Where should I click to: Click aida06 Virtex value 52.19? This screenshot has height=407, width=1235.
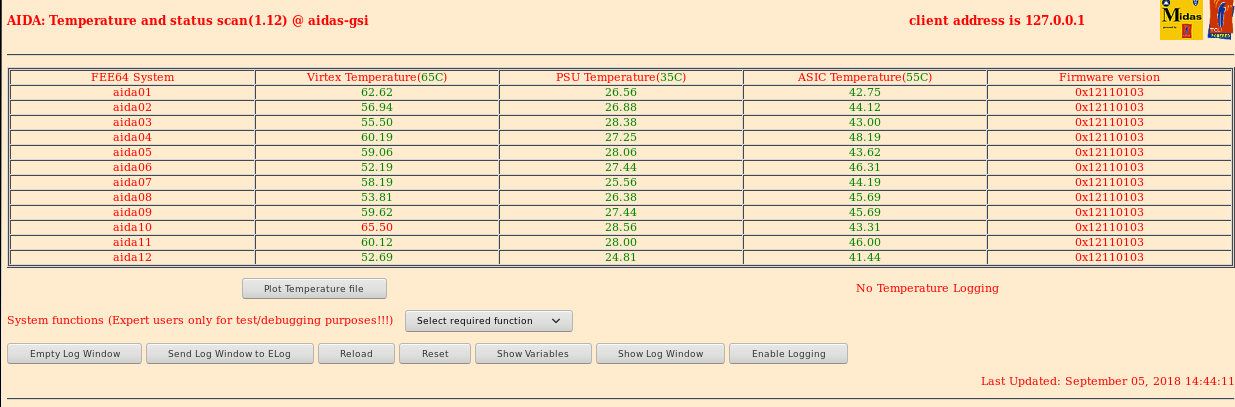click(377, 167)
